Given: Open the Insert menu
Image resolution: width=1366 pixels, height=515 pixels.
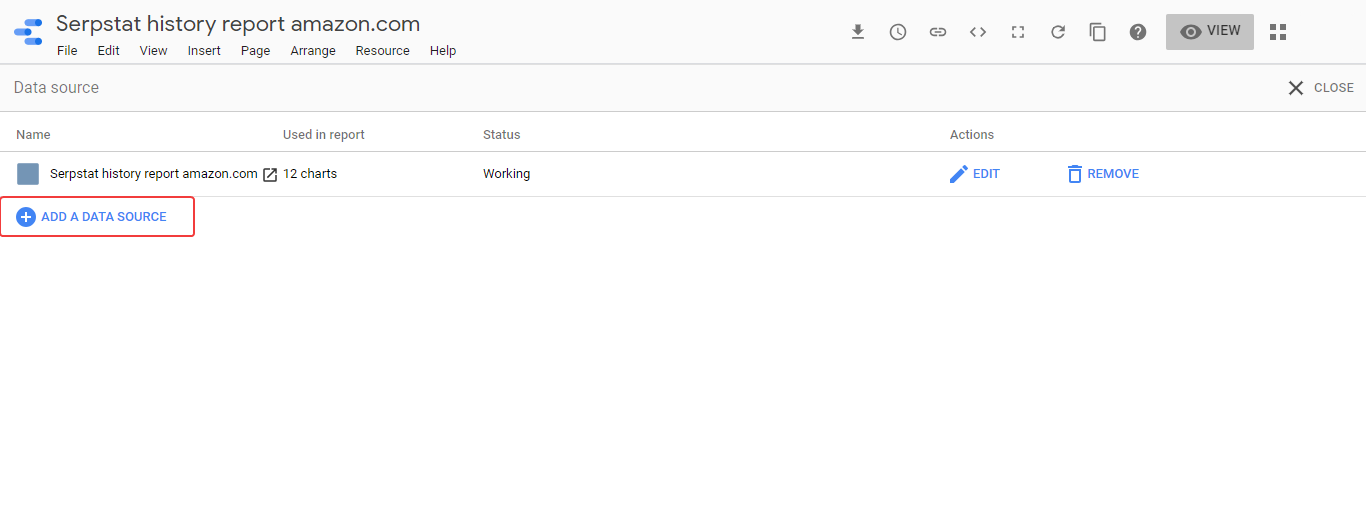Looking at the screenshot, I should 204,51.
